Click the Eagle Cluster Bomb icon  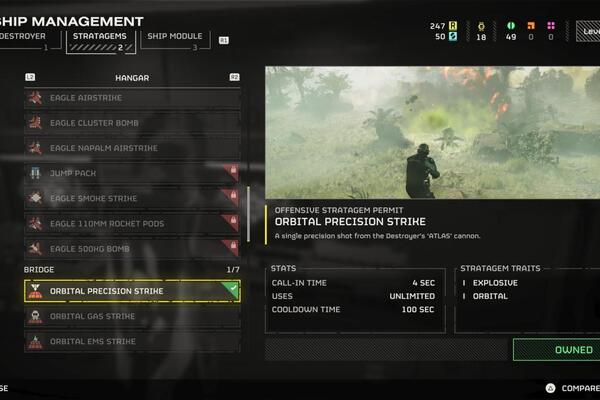click(35, 123)
